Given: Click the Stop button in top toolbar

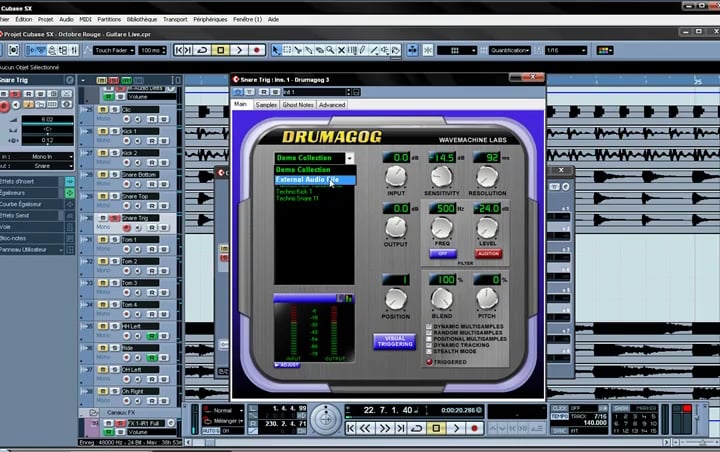Looking at the screenshot, I should click(220, 50).
